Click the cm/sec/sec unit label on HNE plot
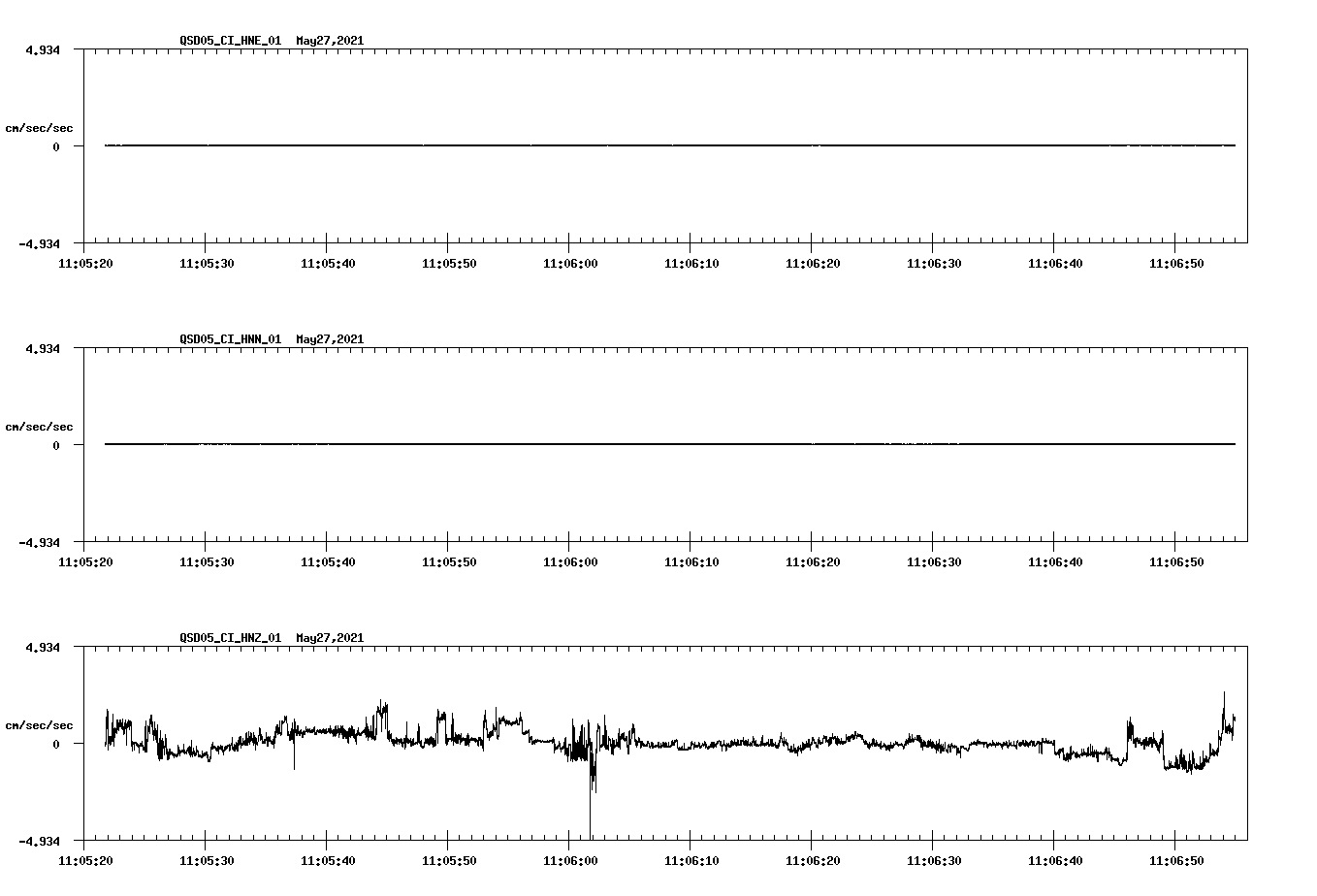The image size is (1317, 896). pos(40,127)
